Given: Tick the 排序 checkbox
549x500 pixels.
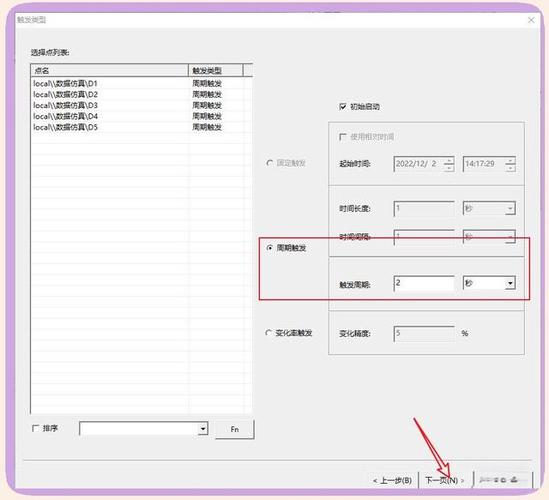Looking at the screenshot, I should coord(35,428).
